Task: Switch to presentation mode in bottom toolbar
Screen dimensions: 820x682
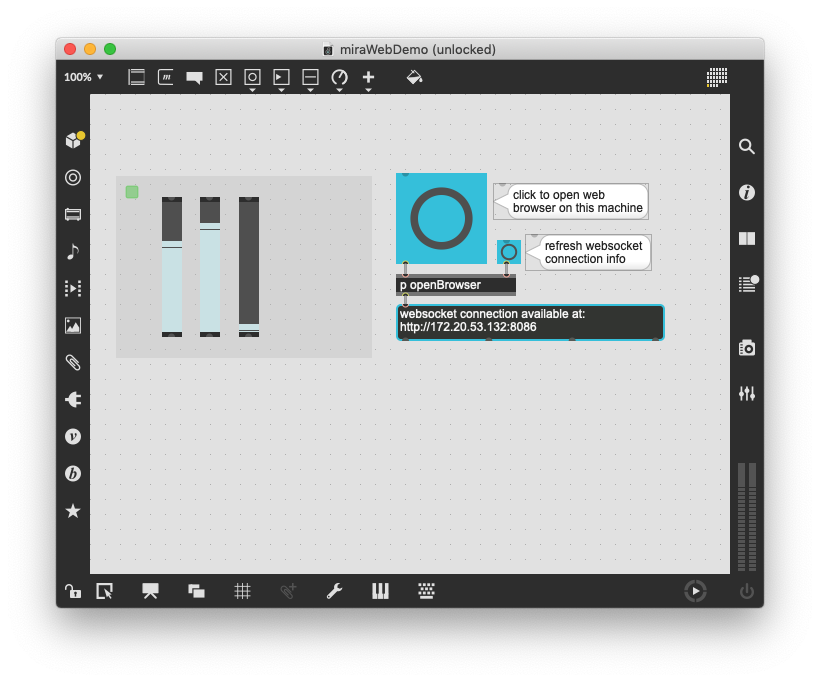Action: 150,591
